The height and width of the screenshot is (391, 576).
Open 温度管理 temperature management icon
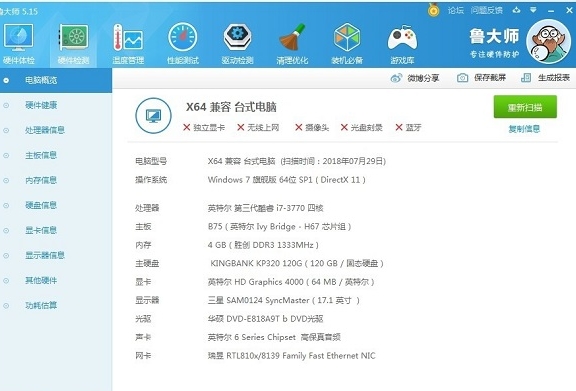click(128, 37)
